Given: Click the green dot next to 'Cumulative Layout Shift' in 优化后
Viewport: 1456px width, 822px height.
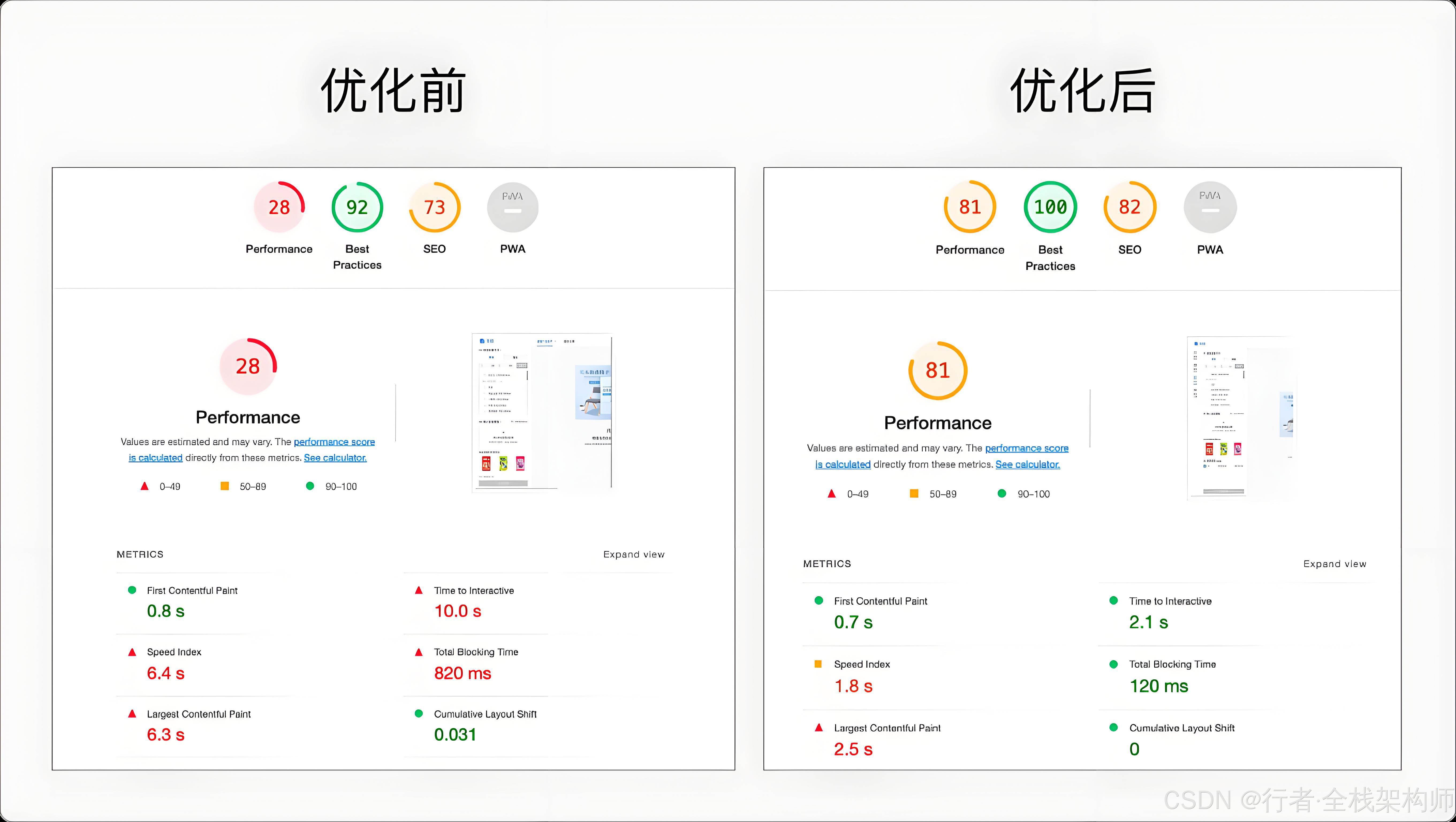Looking at the screenshot, I should click(1113, 728).
